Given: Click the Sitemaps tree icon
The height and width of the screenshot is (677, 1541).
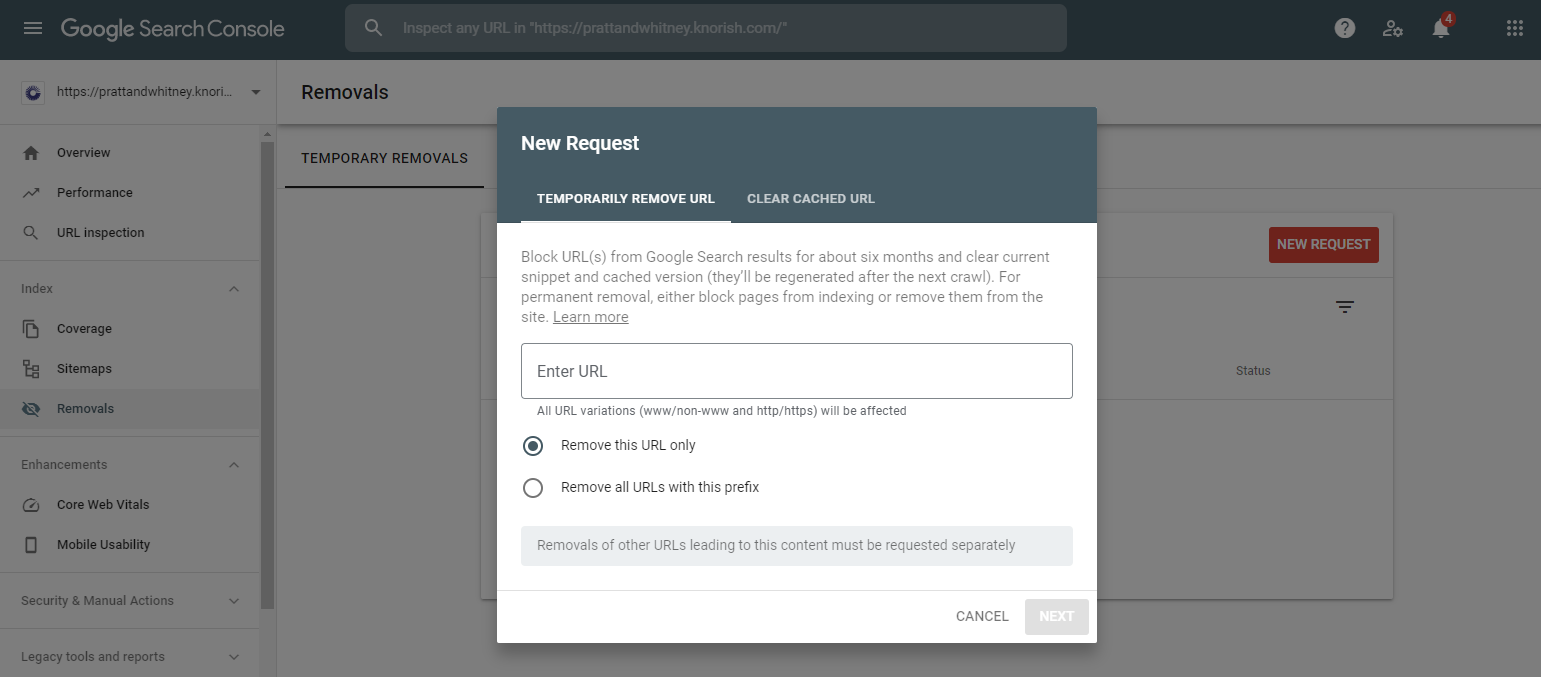Looking at the screenshot, I should [x=31, y=369].
